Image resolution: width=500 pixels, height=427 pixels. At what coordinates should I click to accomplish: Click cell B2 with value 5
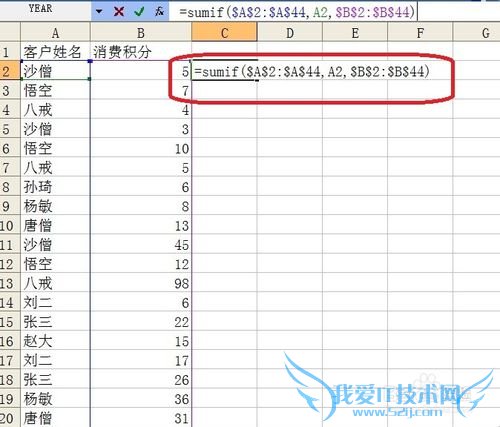[141, 71]
